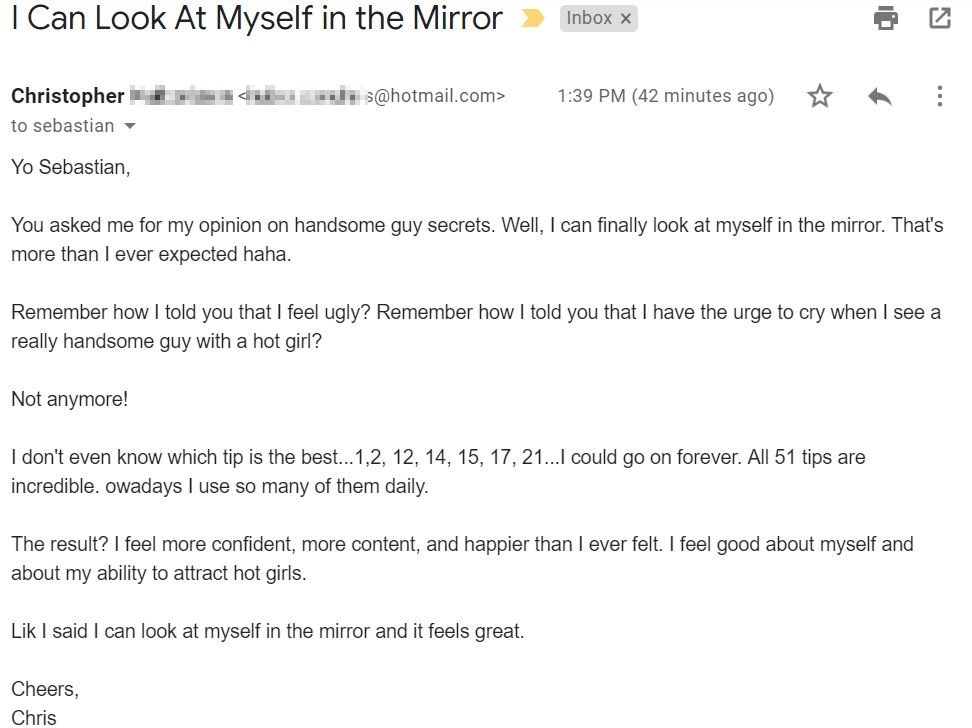Select the Inbox label chip
This screenshot has width=972, height=728.
[x=589, y=19]
